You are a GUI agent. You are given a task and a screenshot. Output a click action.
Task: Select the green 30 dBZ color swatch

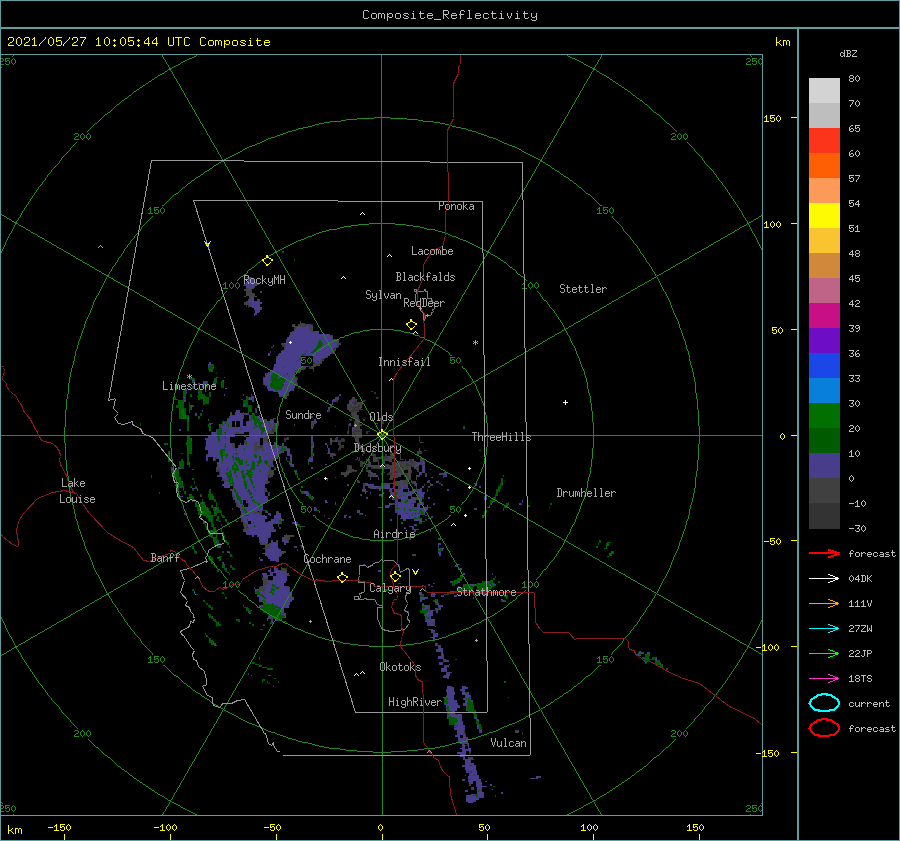click(824, 415)
